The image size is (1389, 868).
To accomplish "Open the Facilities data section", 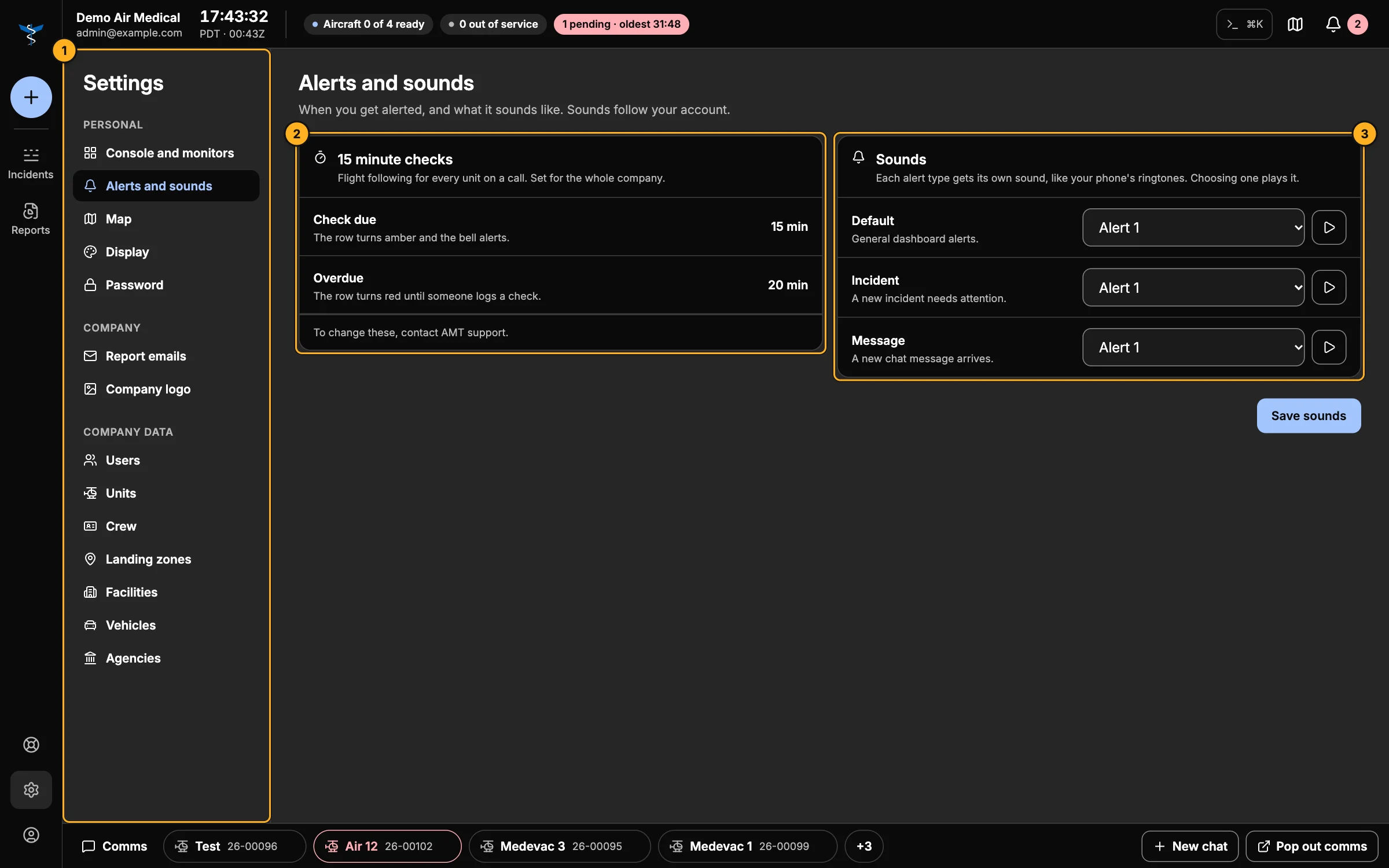I will pyautogui.click(x=166, y=592).
